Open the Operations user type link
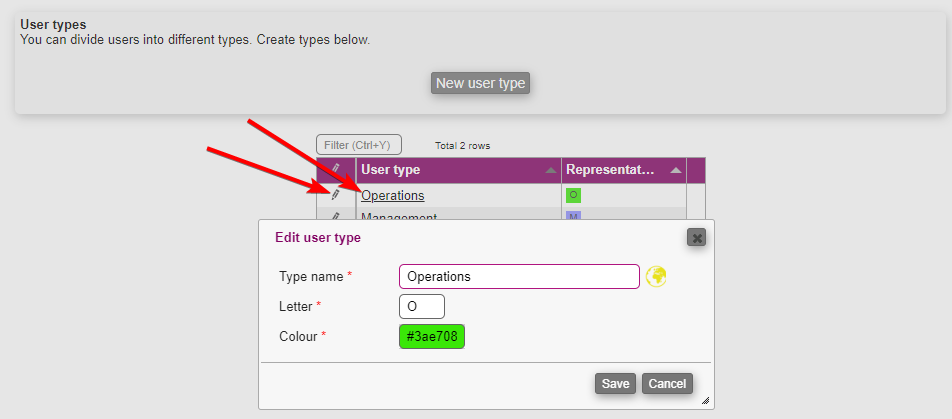 (392, 195)
